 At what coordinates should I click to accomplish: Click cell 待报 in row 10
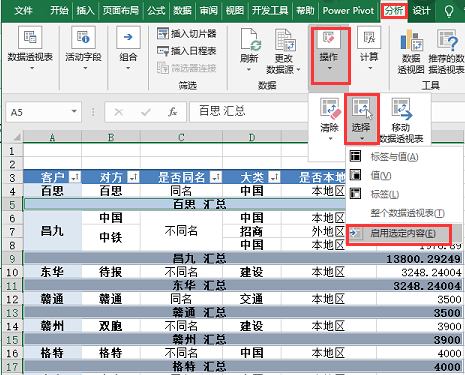click(x=111, y=272)
